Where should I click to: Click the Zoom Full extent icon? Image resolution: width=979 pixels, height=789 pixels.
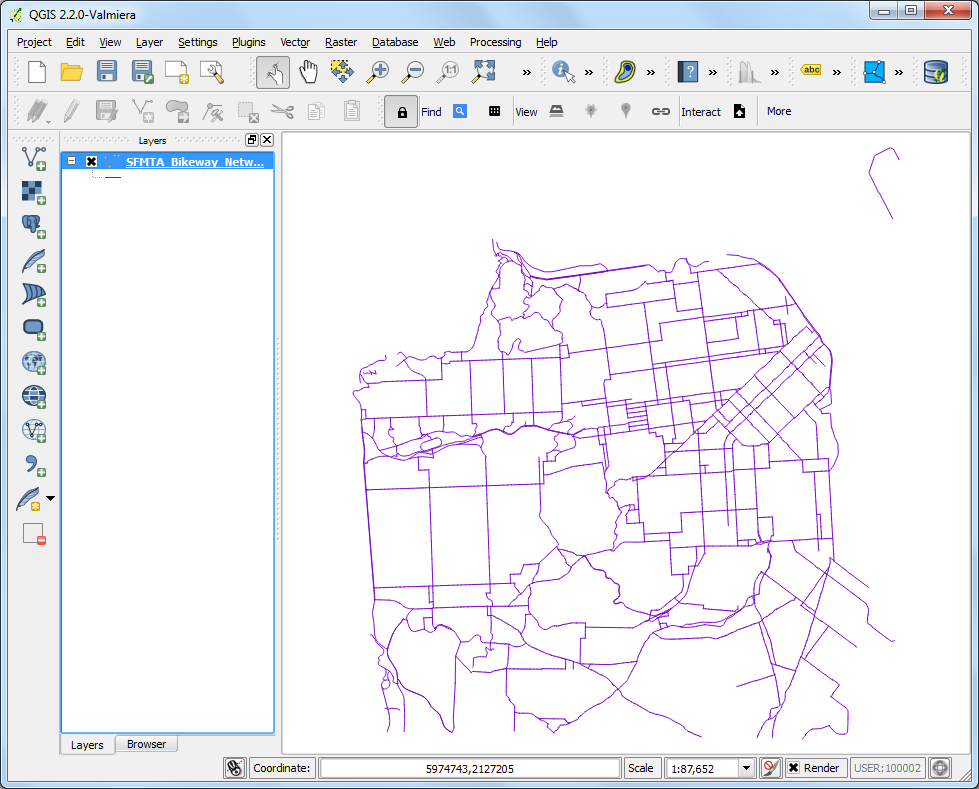(484, 71)
